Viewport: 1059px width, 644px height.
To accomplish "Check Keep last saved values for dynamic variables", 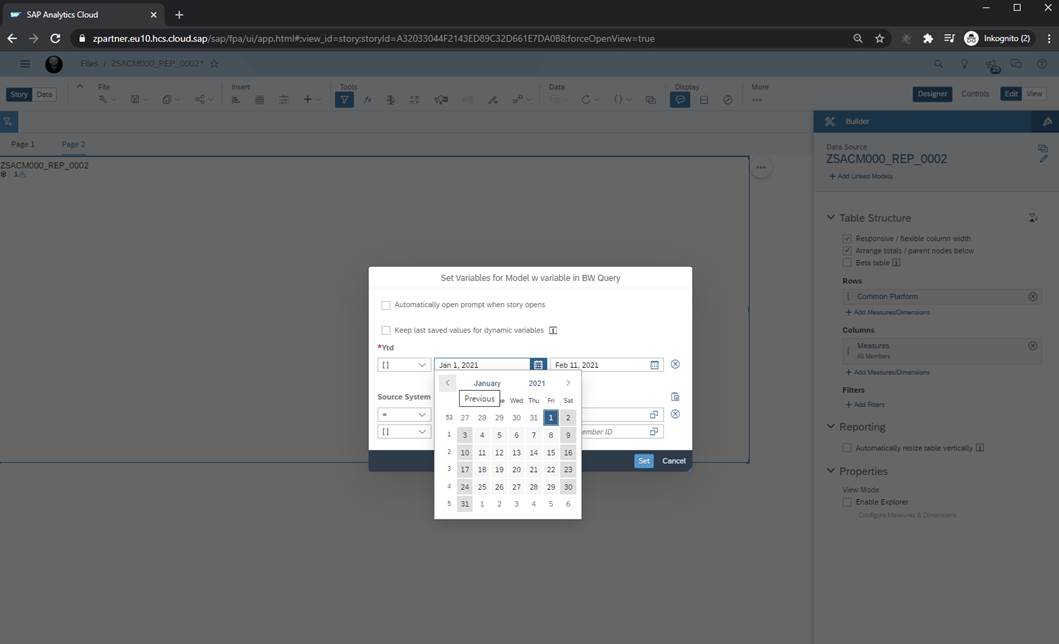I will [x=386, y=330].
